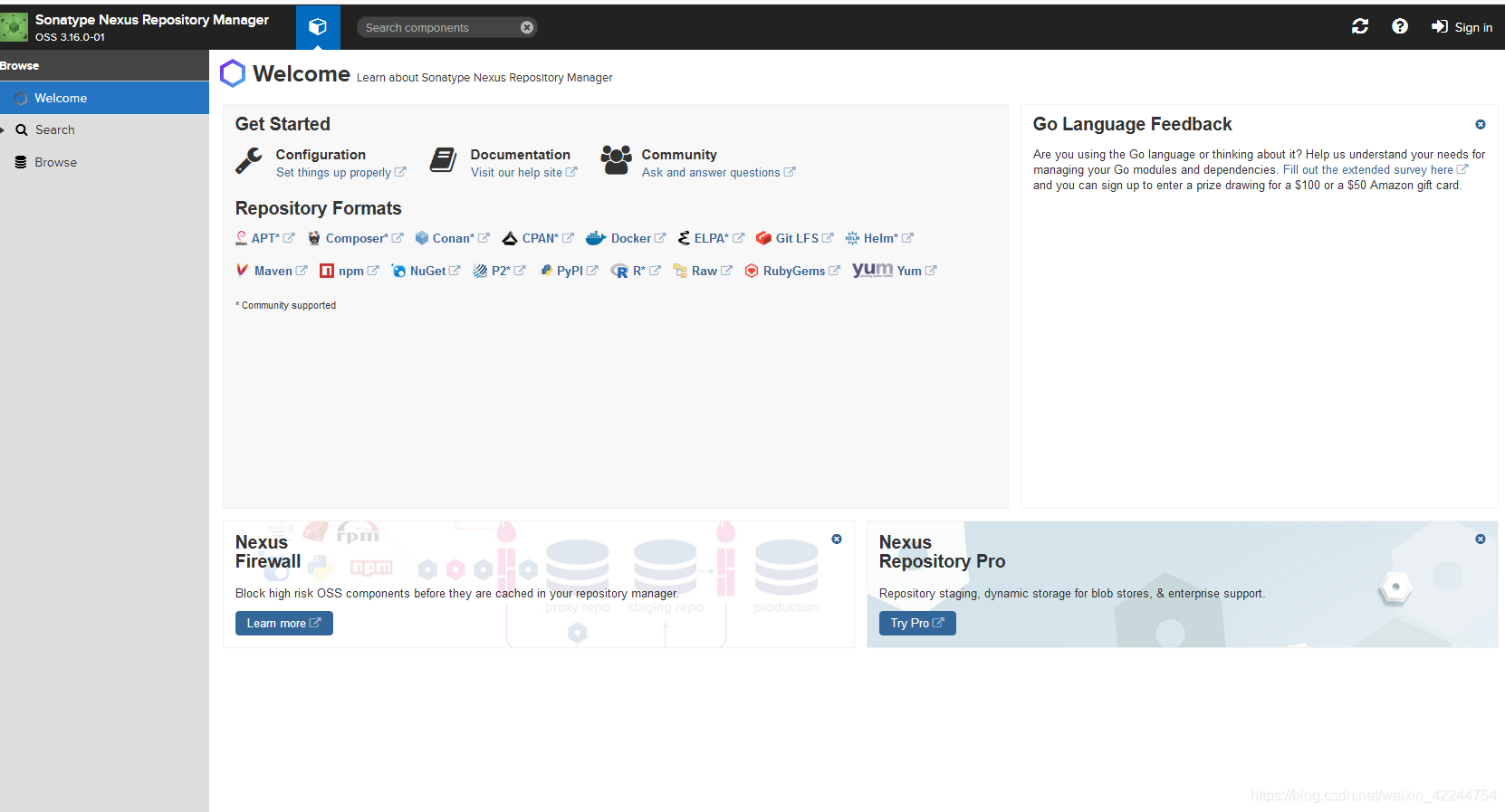Select Welcome in the sidebar

[104, 98]
